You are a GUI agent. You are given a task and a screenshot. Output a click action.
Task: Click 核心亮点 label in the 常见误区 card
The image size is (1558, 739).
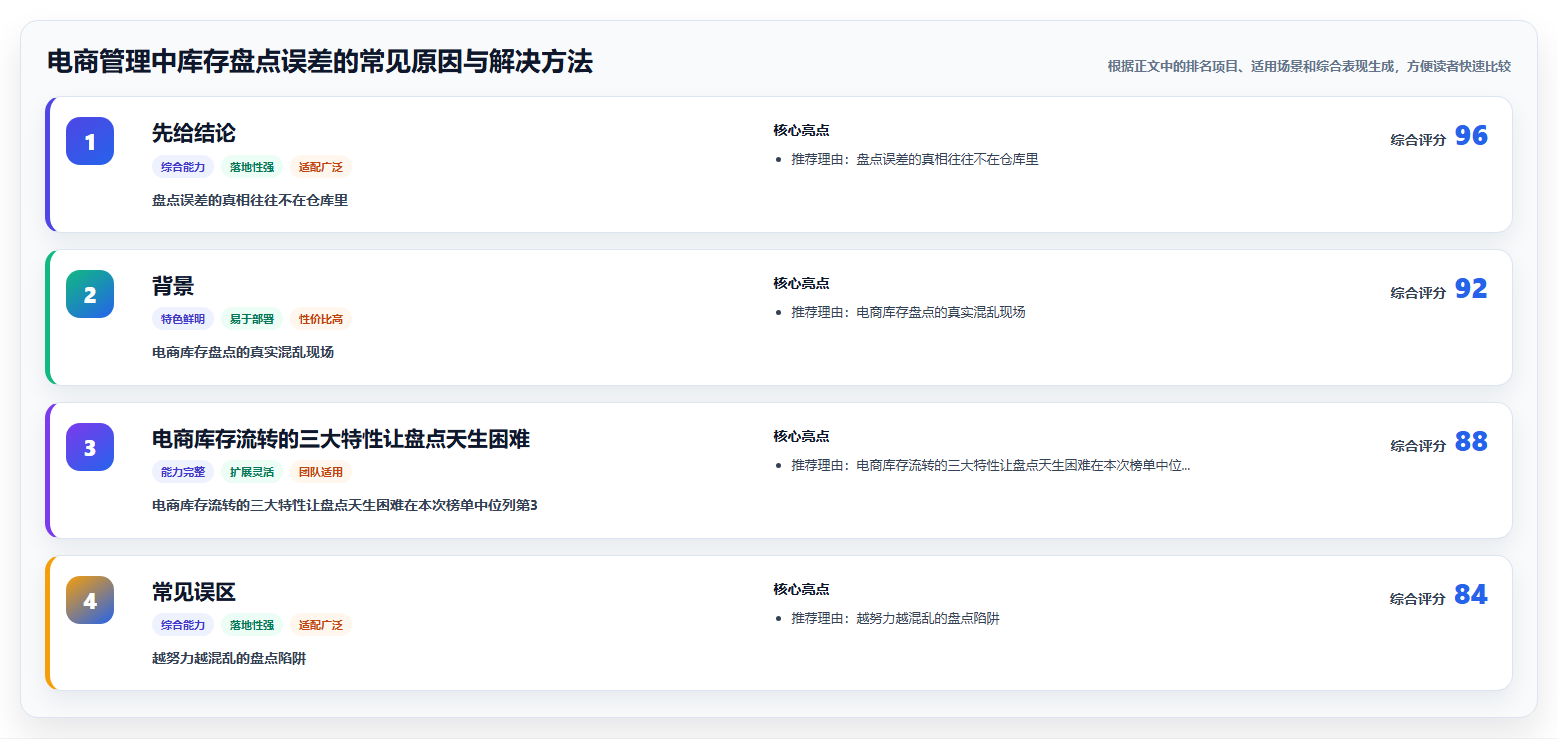801,589
